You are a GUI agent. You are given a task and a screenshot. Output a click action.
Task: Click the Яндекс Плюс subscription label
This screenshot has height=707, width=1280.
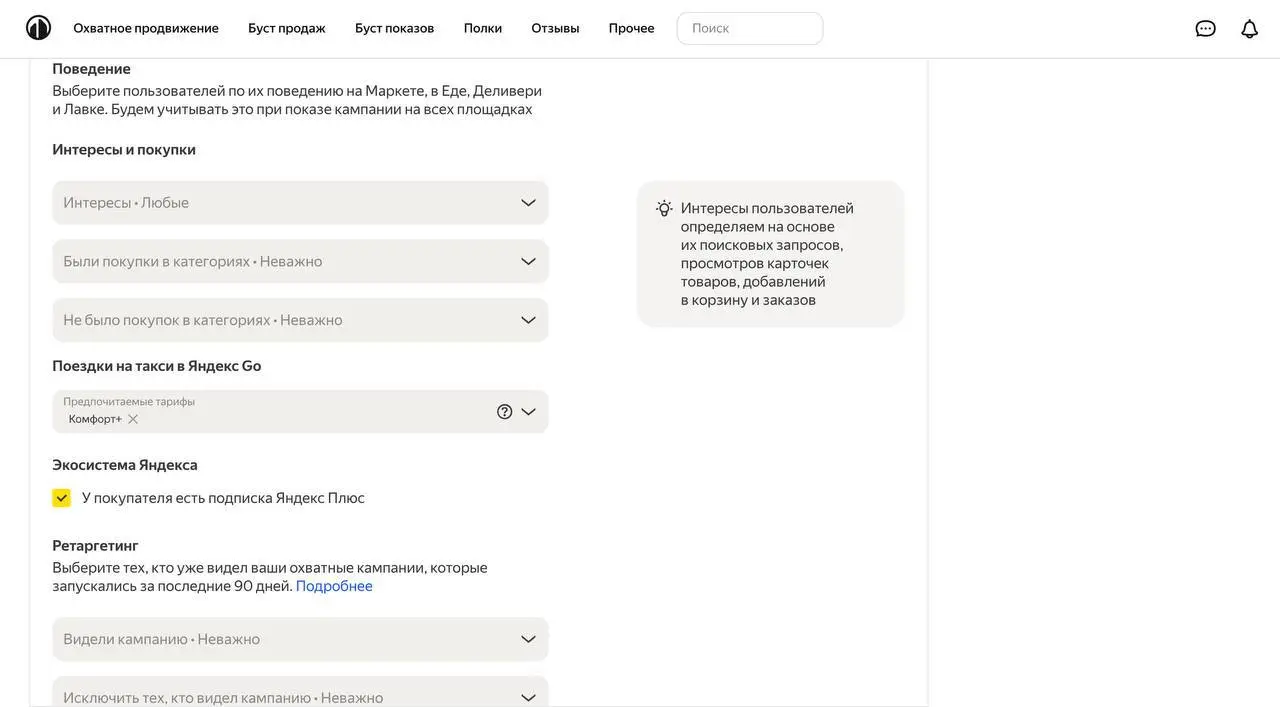(x=223, y=498)
